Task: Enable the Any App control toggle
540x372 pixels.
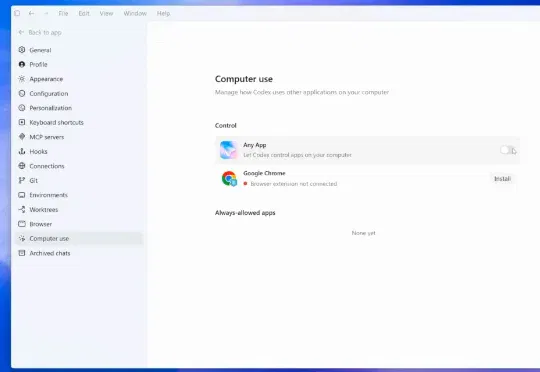Action: [x=508, y=150]
